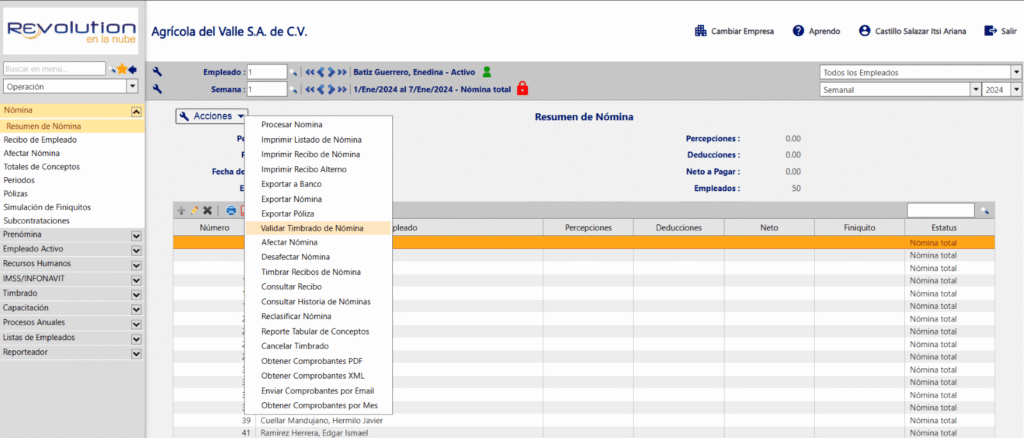Choose Exportar a Banco from Acciones menu

click(291, 184)
